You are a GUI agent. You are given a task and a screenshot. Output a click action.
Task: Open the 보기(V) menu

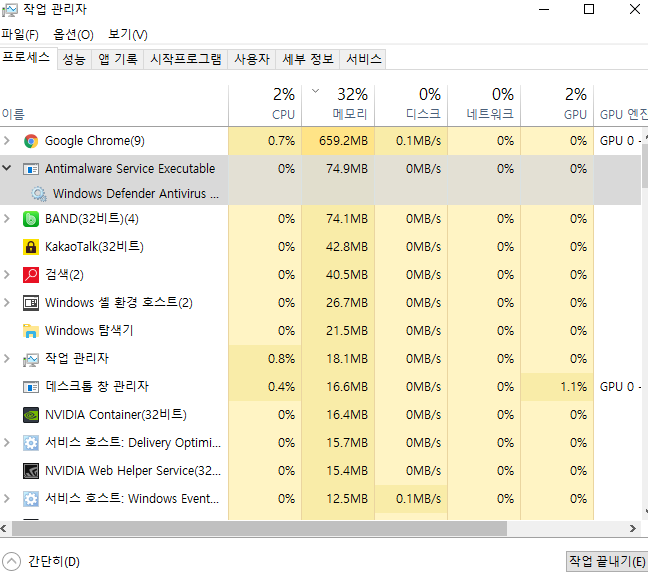[128, 34]
